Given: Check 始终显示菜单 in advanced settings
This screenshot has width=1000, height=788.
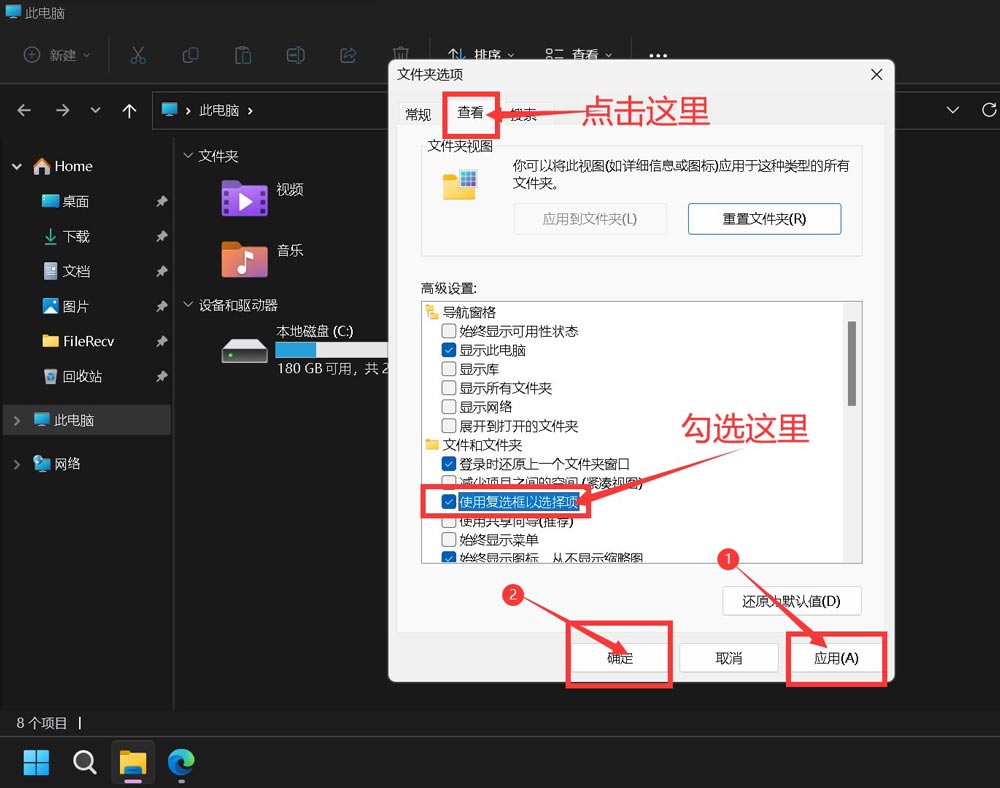Looking at the screenshot, I should click(x=449, y=539).
